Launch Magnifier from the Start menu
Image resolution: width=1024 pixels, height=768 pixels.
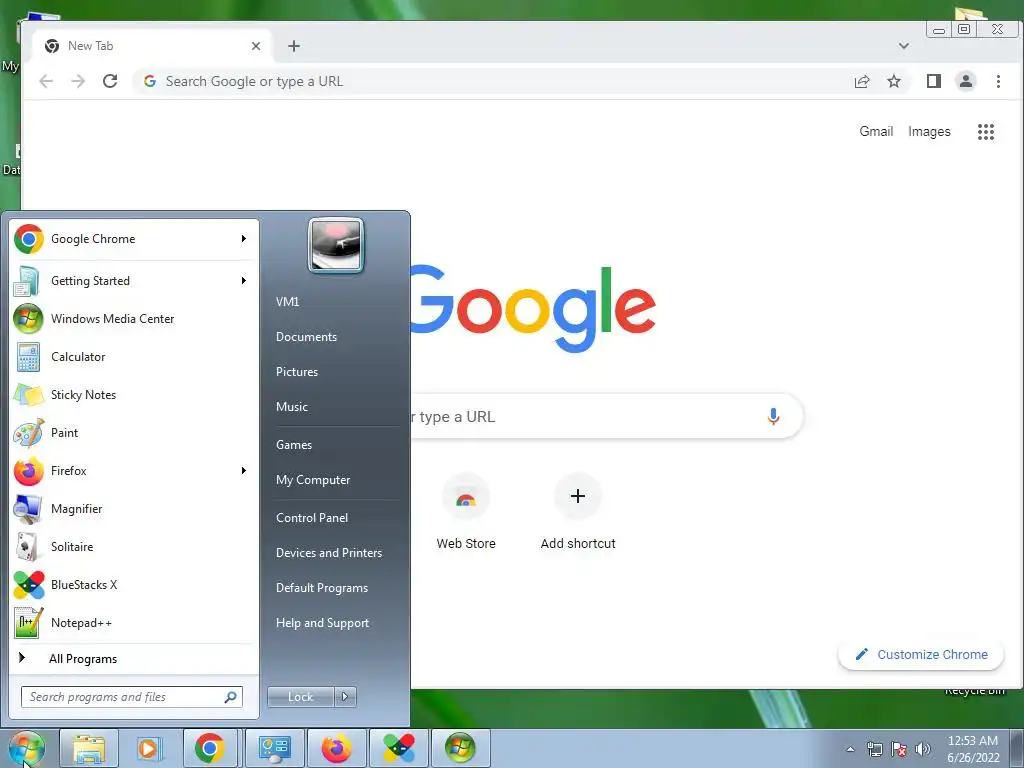point(134,509)
